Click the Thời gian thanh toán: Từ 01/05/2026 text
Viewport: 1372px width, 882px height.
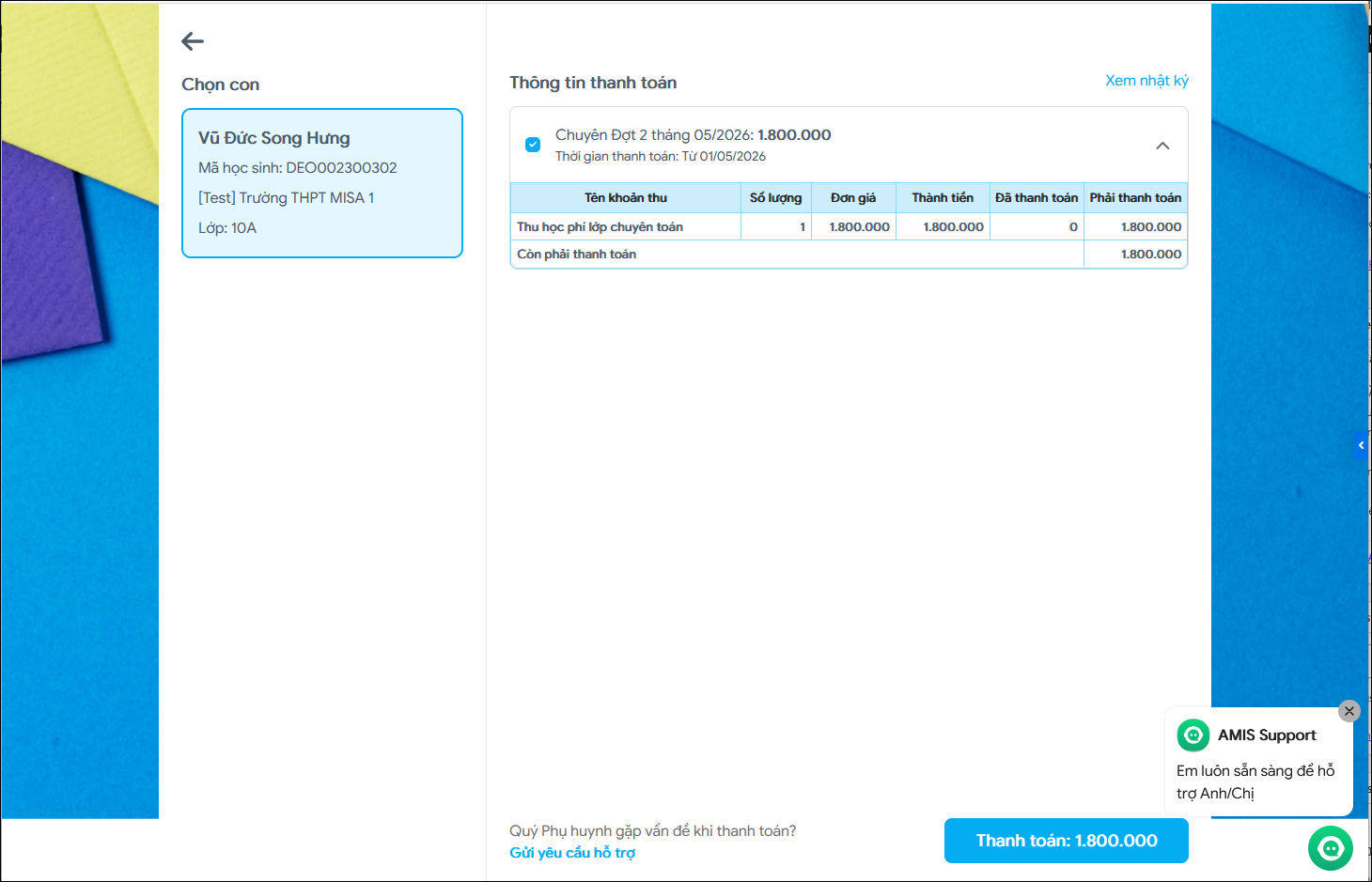(x=661, y=157)
